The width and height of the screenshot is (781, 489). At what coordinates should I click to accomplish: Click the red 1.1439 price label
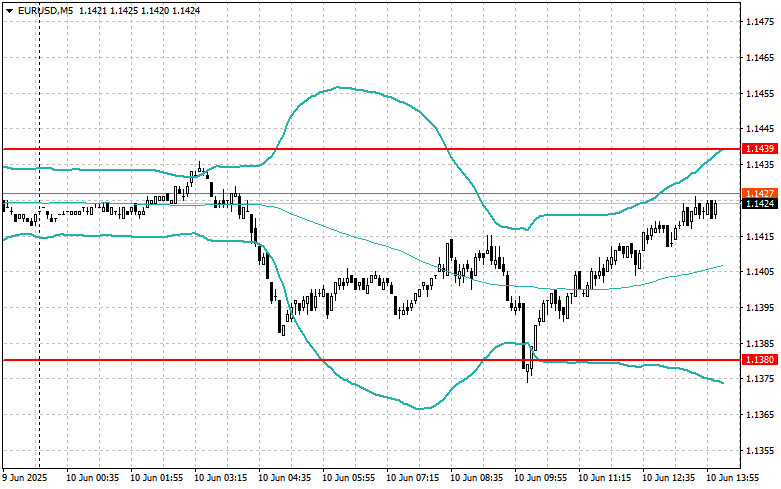(760, 149)
